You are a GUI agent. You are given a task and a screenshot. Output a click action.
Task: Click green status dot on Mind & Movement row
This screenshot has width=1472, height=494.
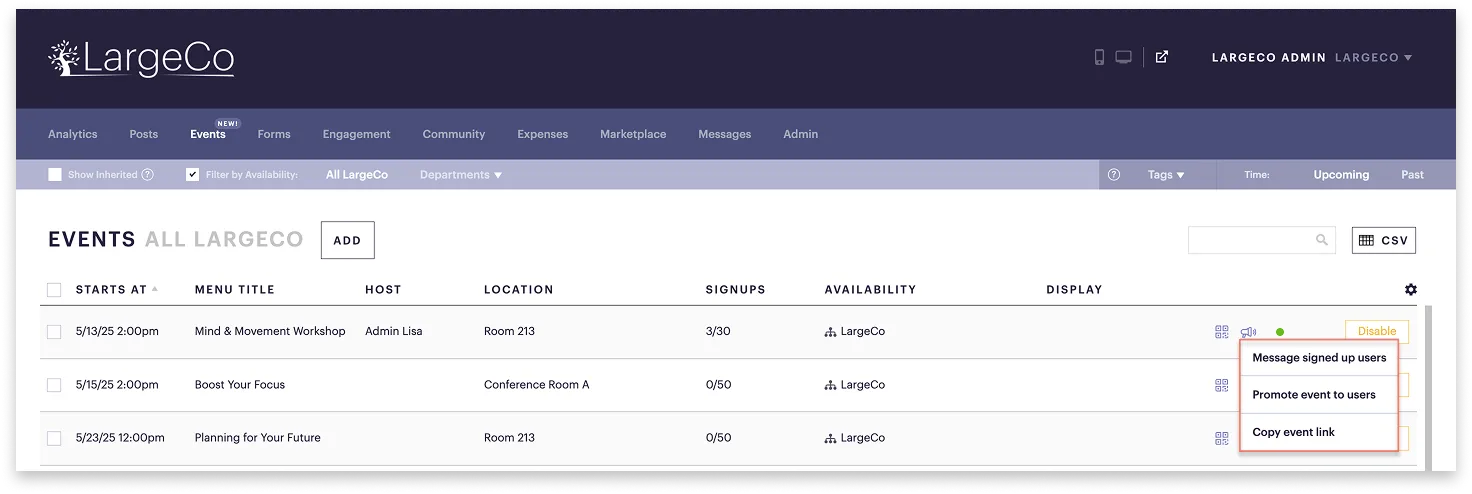coord(1280,332)
